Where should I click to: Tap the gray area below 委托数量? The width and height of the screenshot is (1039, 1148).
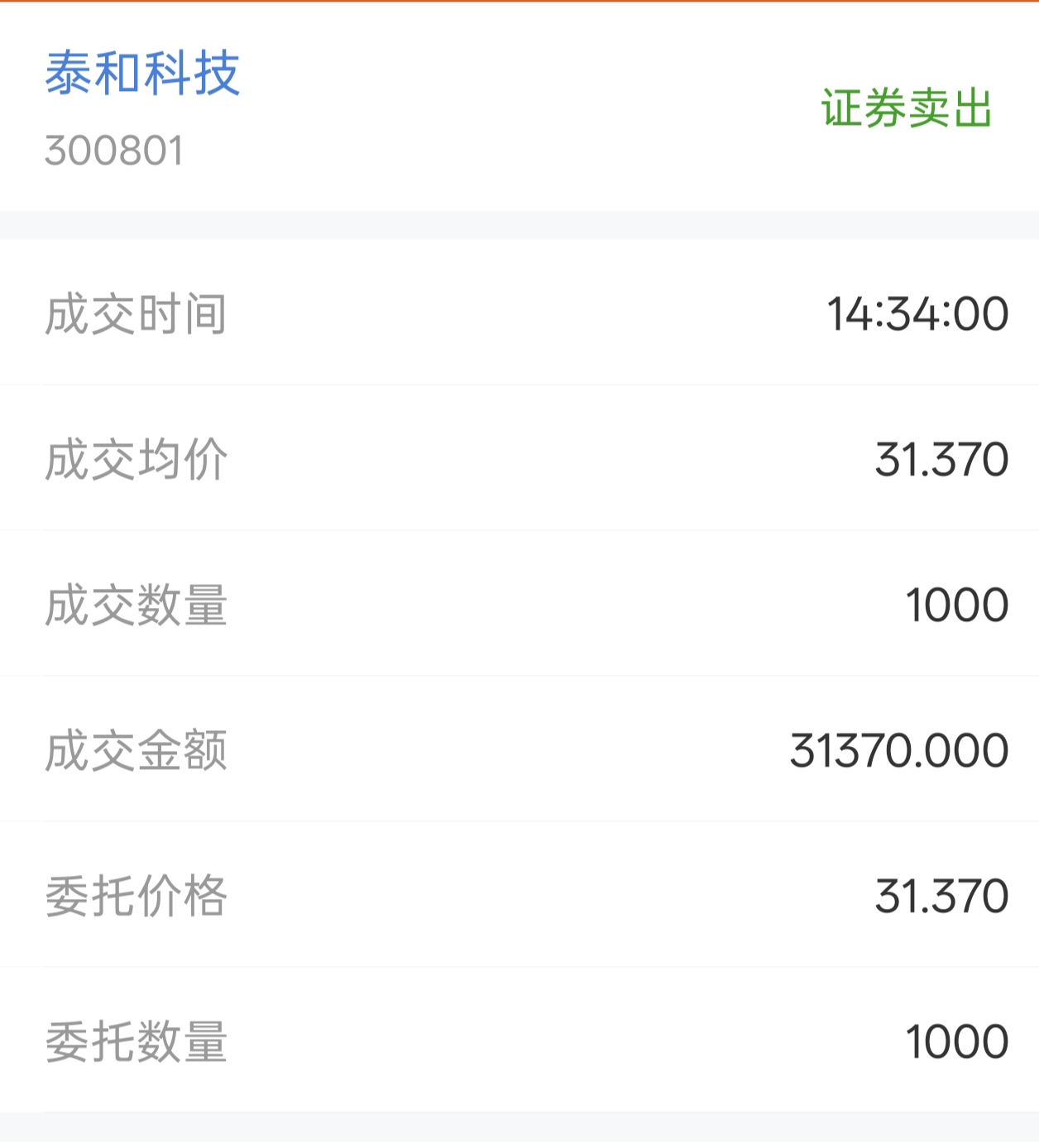click(x=519, y=1130)
